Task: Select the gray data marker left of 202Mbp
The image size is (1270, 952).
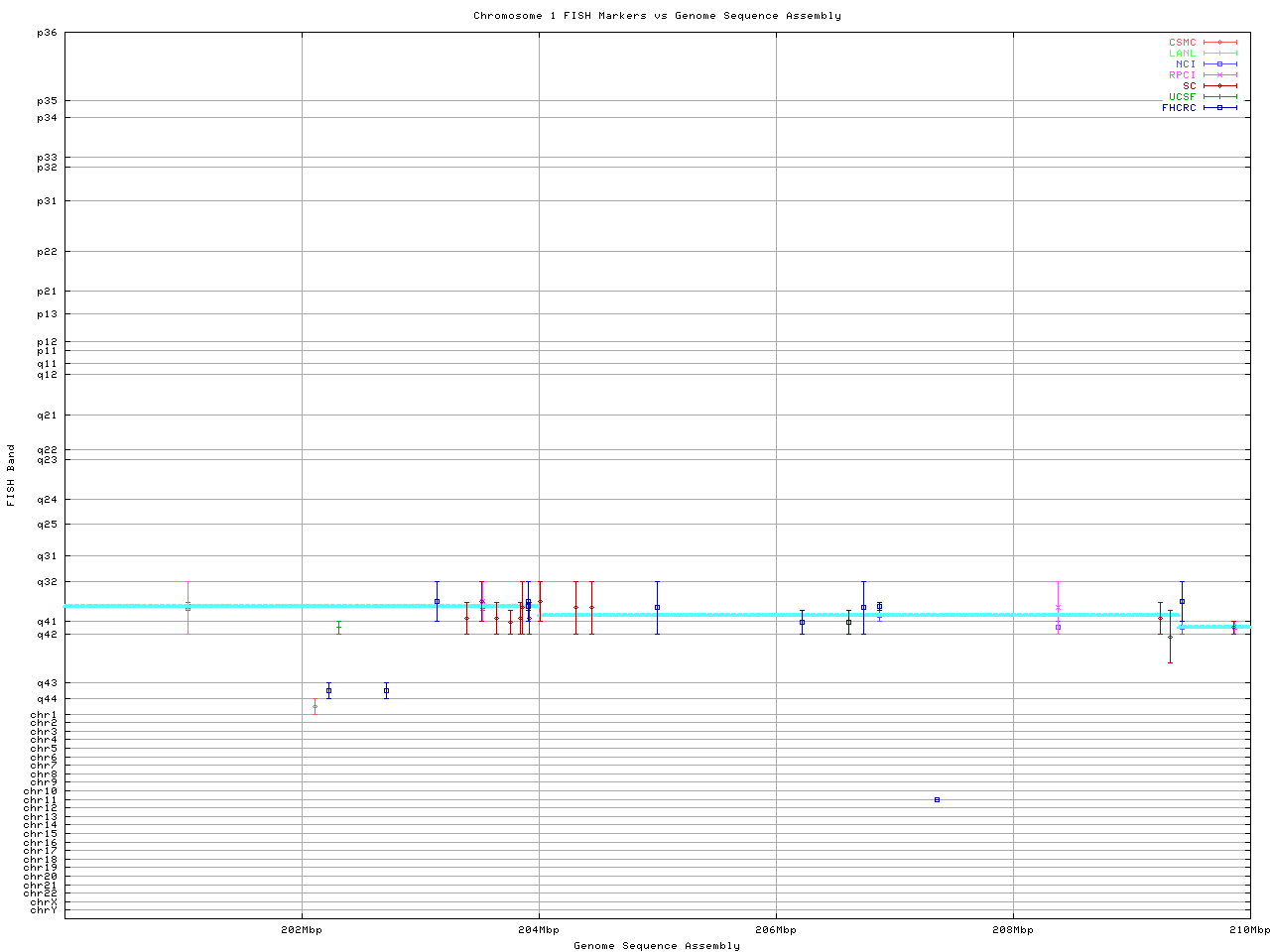Action: tap(188, 607)
